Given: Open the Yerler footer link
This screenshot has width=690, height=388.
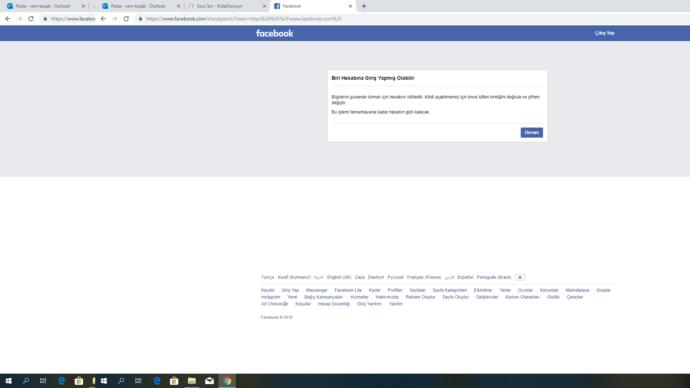Looking at the screenshot, I should pyautogui.click(x=505, y=290).
